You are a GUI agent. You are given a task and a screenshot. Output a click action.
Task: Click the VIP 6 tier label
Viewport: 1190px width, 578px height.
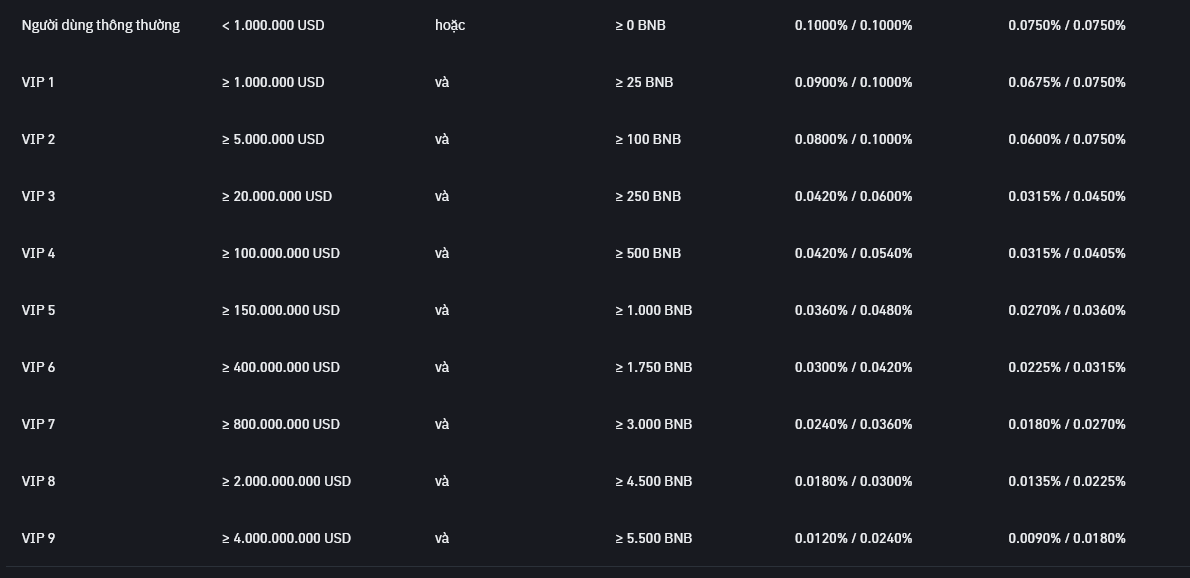point(38,367)
